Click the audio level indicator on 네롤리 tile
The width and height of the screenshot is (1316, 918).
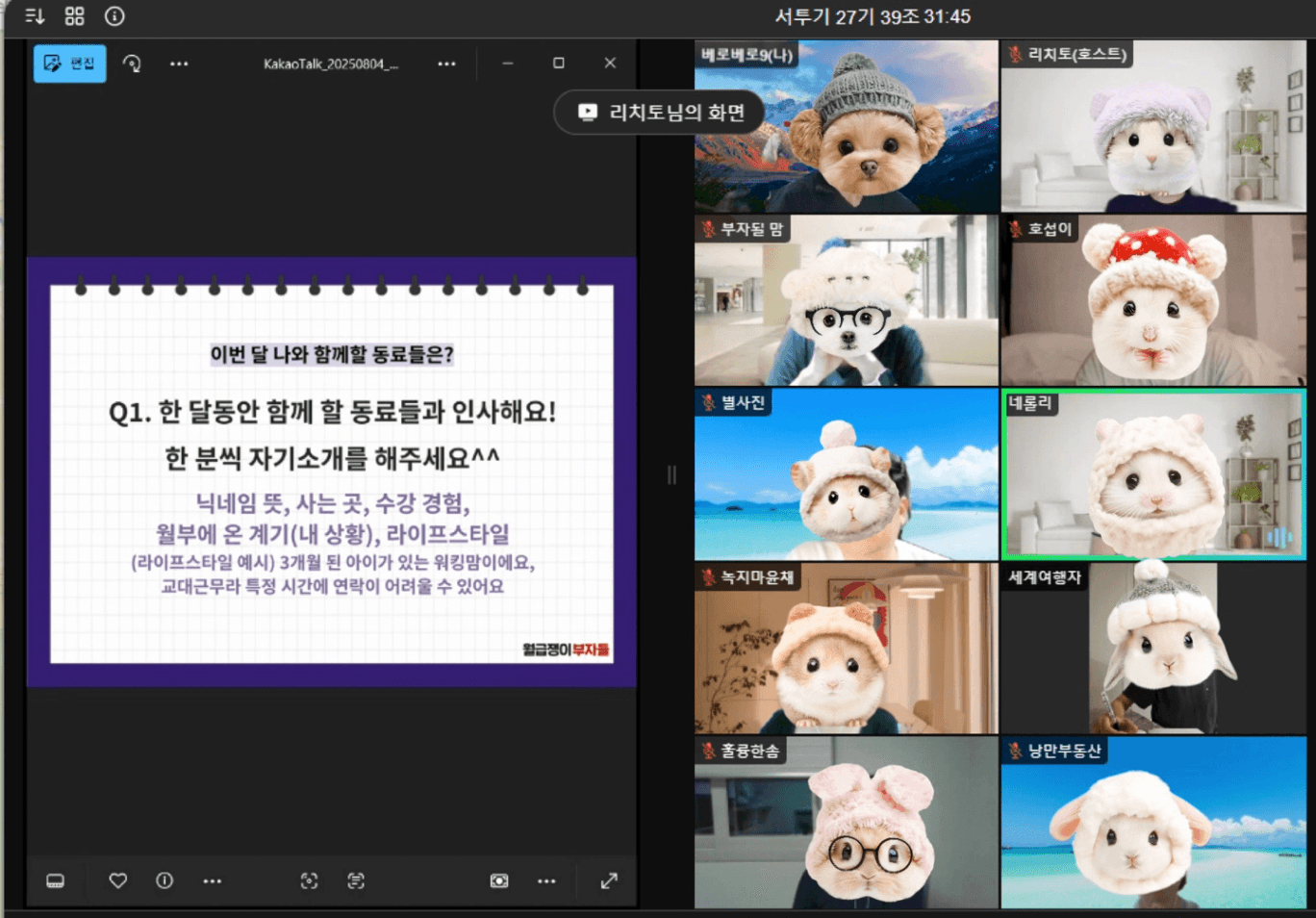(x=1279, y=537)
